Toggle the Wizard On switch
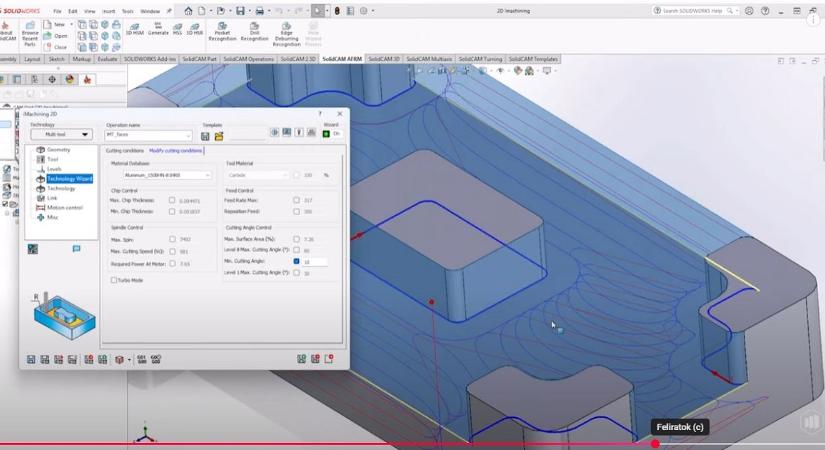 coord(331,134)
